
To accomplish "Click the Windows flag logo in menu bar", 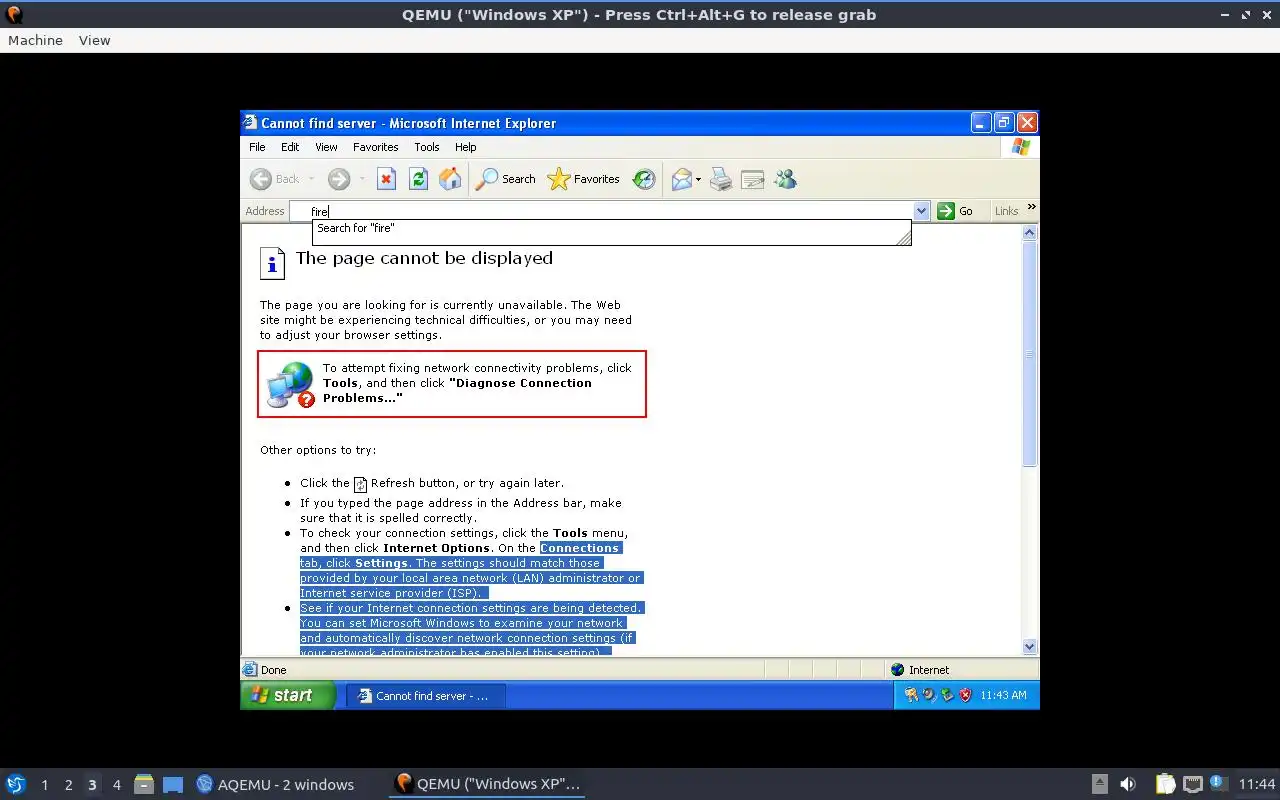I will pyautogui.click(x=1020, y=147).
